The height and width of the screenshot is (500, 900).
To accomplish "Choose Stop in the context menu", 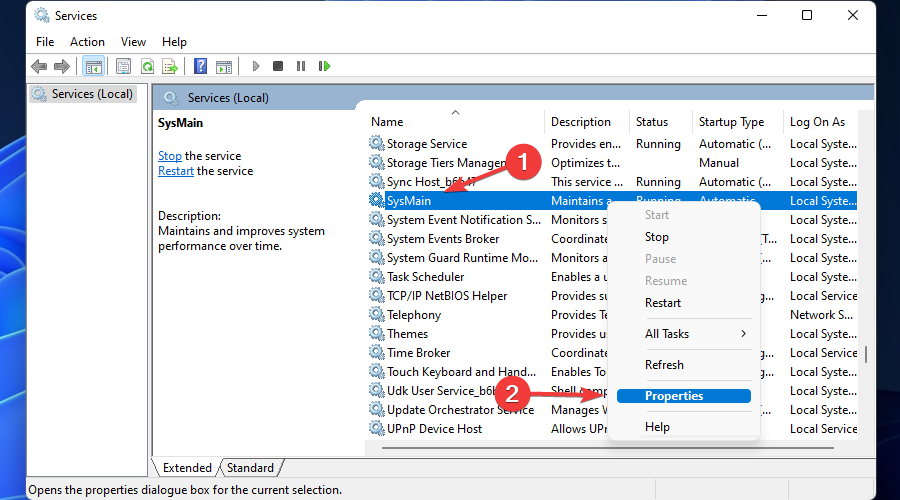I will [x=657, y=237].
